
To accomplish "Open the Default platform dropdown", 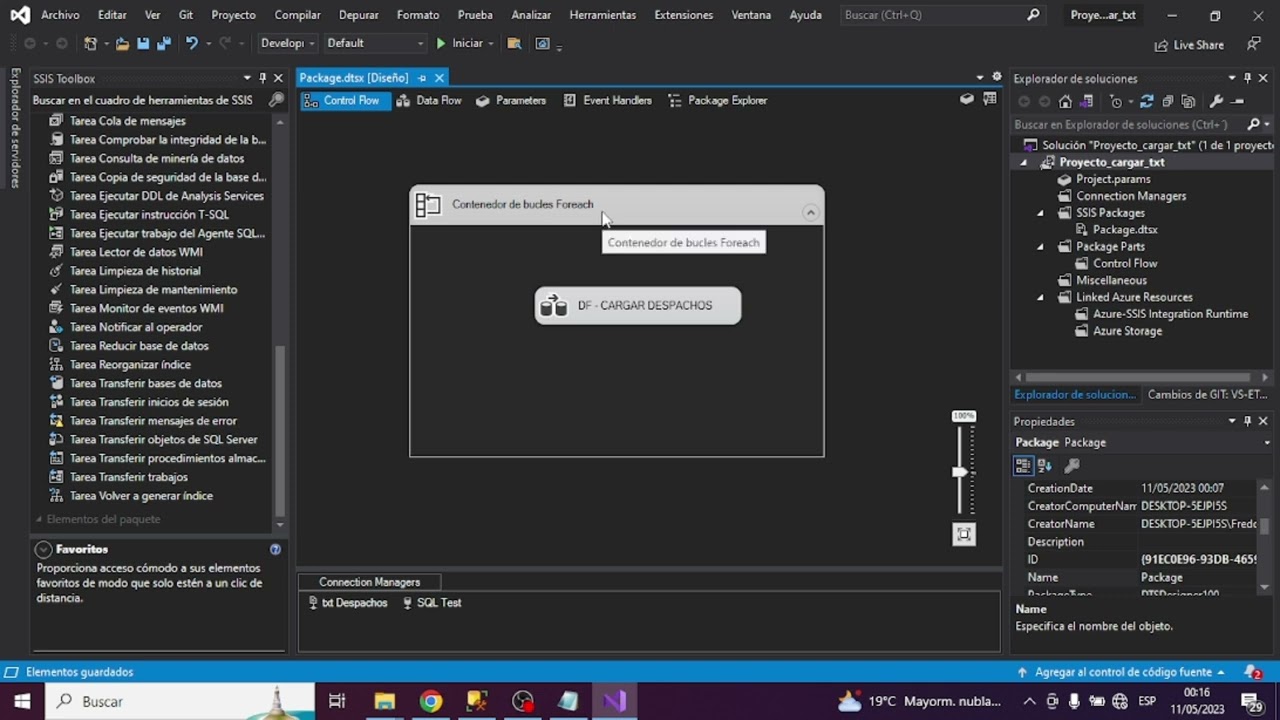I will click(374, 43).
